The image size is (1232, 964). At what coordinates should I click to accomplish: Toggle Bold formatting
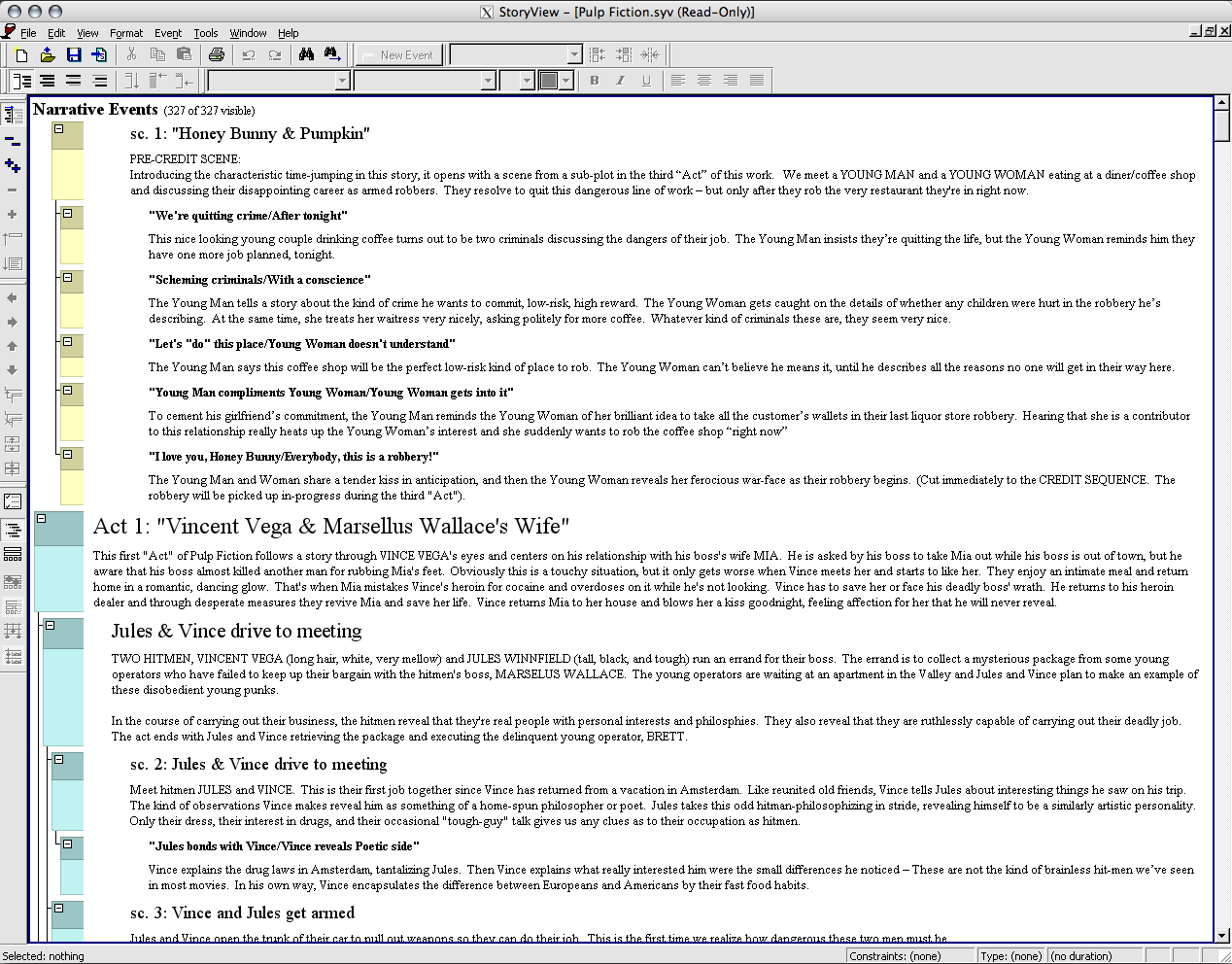594,80
